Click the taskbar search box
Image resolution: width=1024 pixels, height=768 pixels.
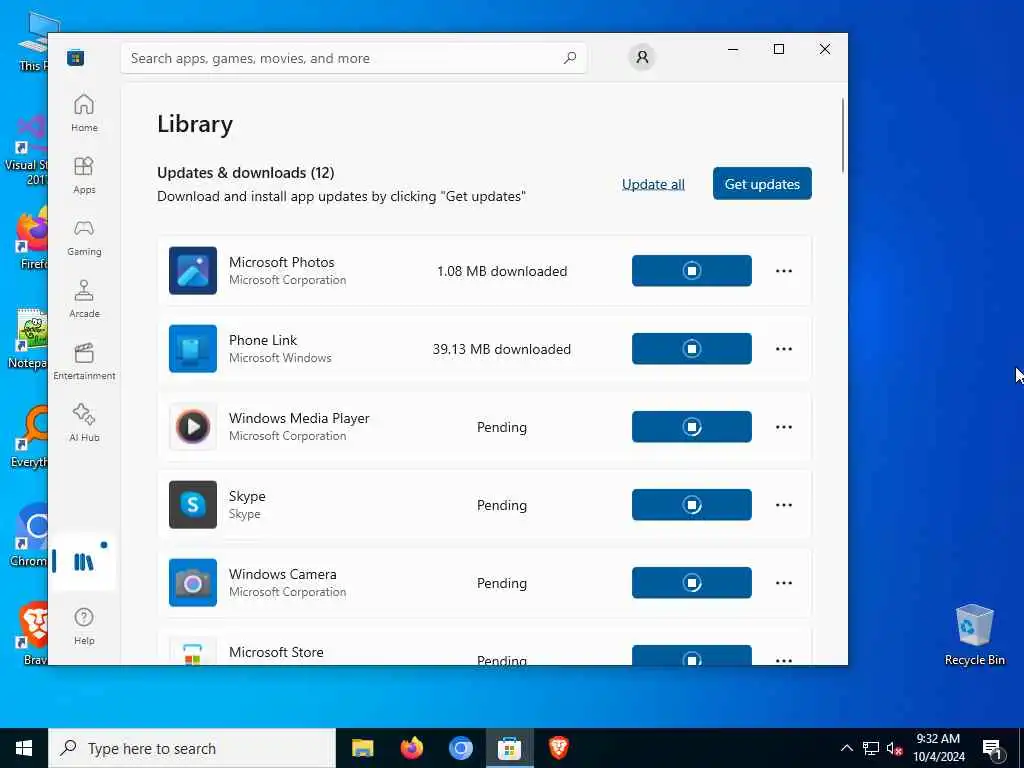pos(192,748)
